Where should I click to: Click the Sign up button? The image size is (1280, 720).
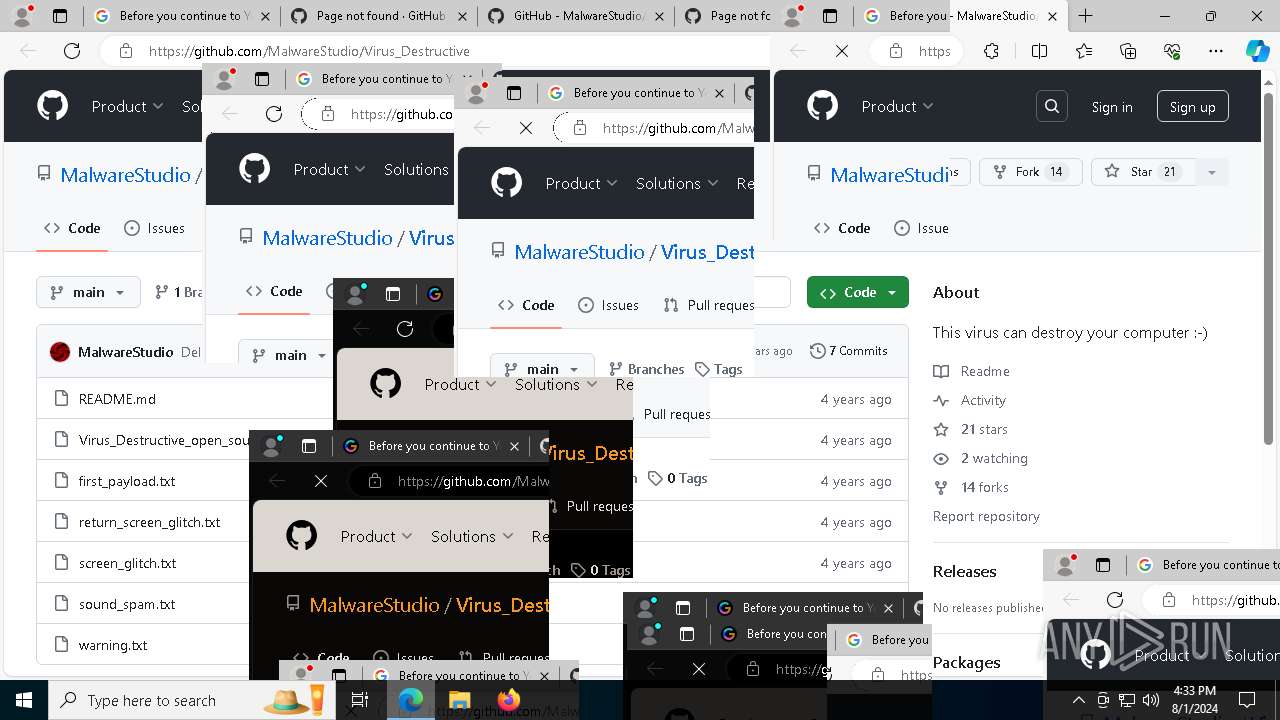pyautogui.click(x=1192, y=107)
